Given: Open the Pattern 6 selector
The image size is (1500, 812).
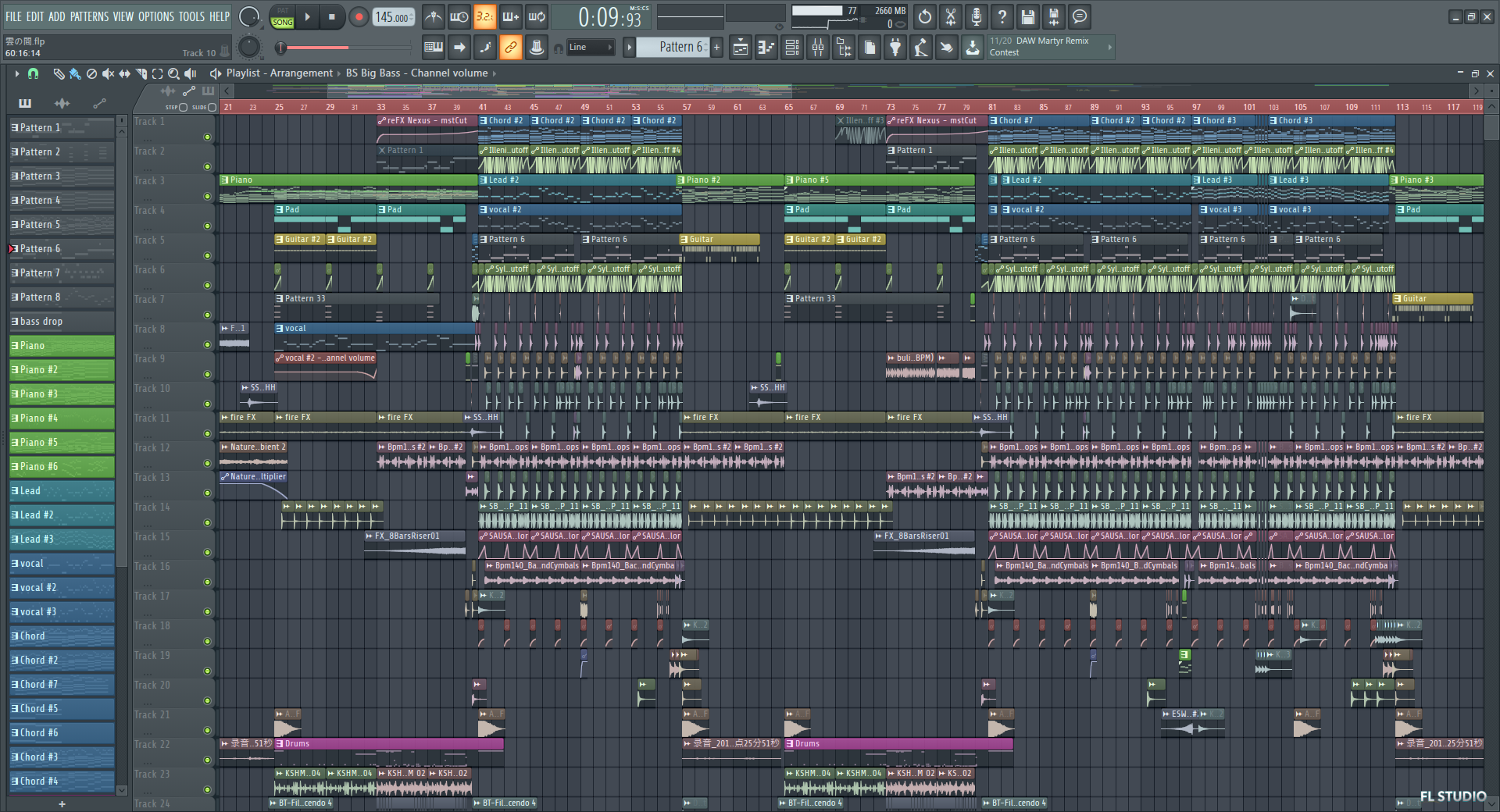Looking at the screenshot, I should (x=672, y=48).
